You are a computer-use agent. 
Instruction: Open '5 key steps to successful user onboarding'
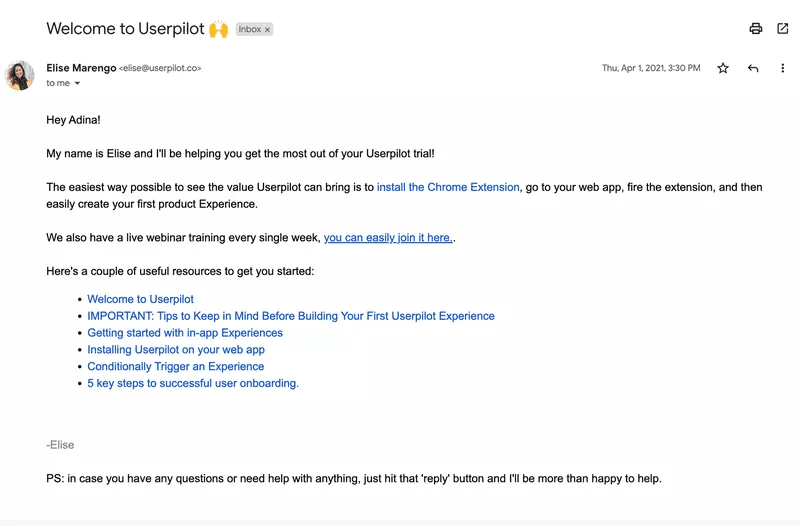(x=193, y=383)
